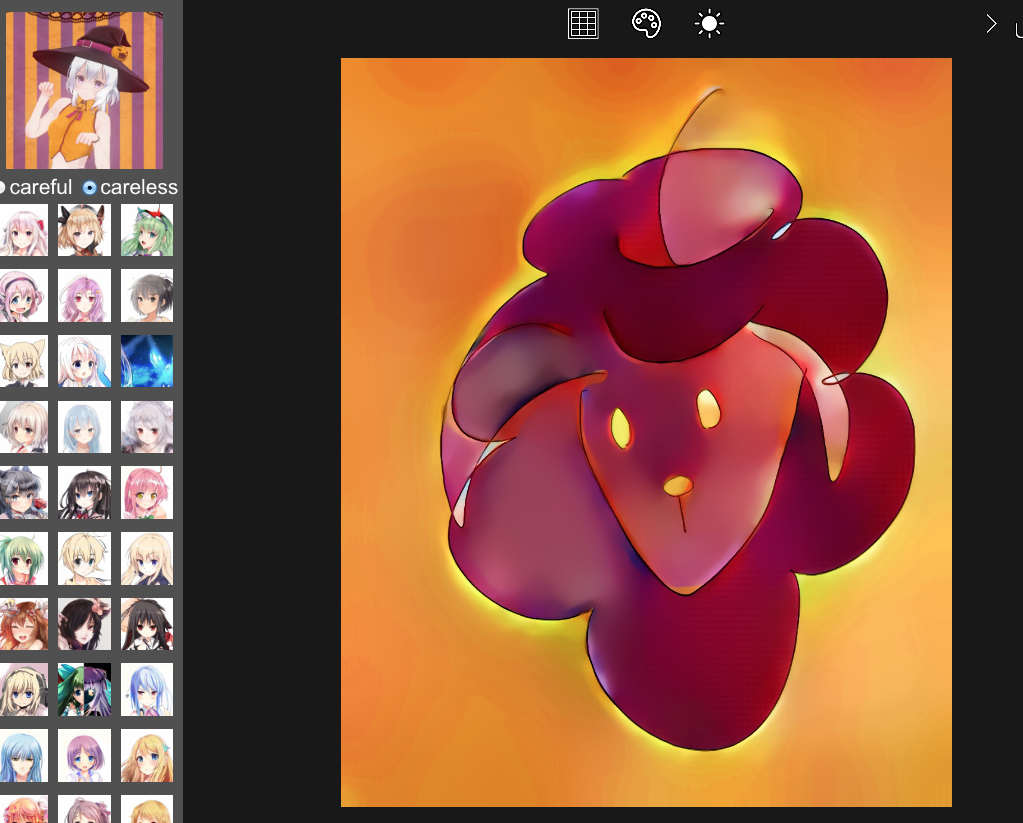Select the golden-haired girl with teal hairclip thumbnail

147,756
